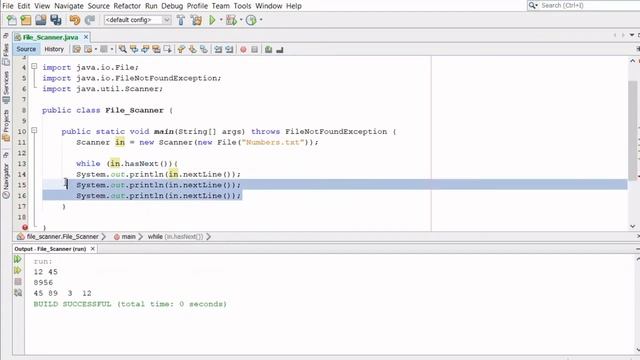
Task: Open the Tools menu
Action: click(x=242, y=6)
